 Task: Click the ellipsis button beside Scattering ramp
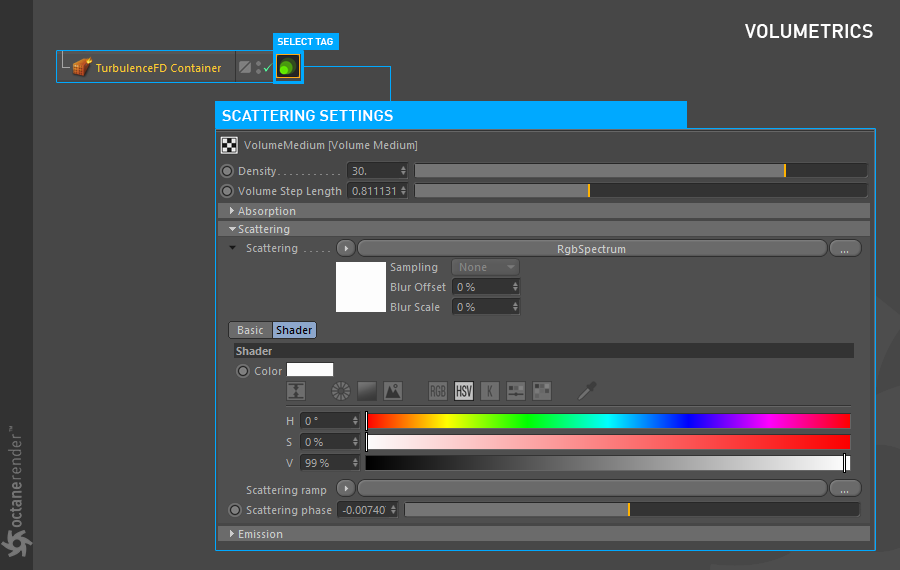(845, 488)
